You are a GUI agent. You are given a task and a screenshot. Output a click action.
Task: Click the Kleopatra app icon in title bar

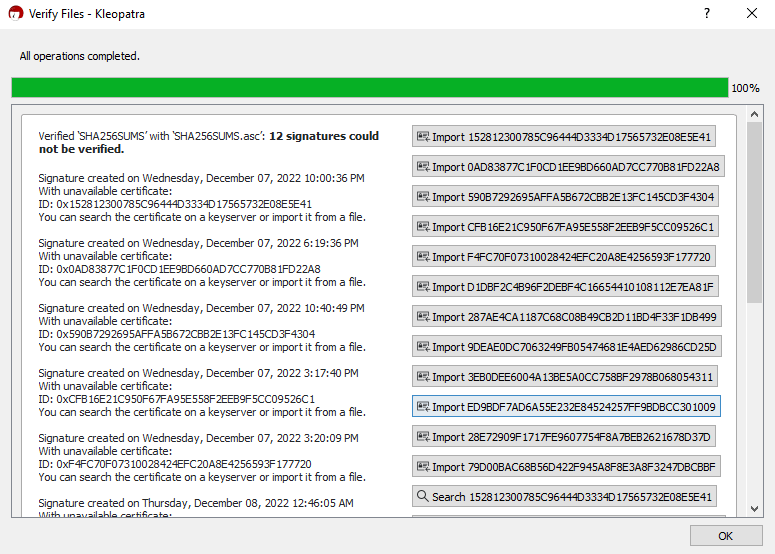click(15, 13)
